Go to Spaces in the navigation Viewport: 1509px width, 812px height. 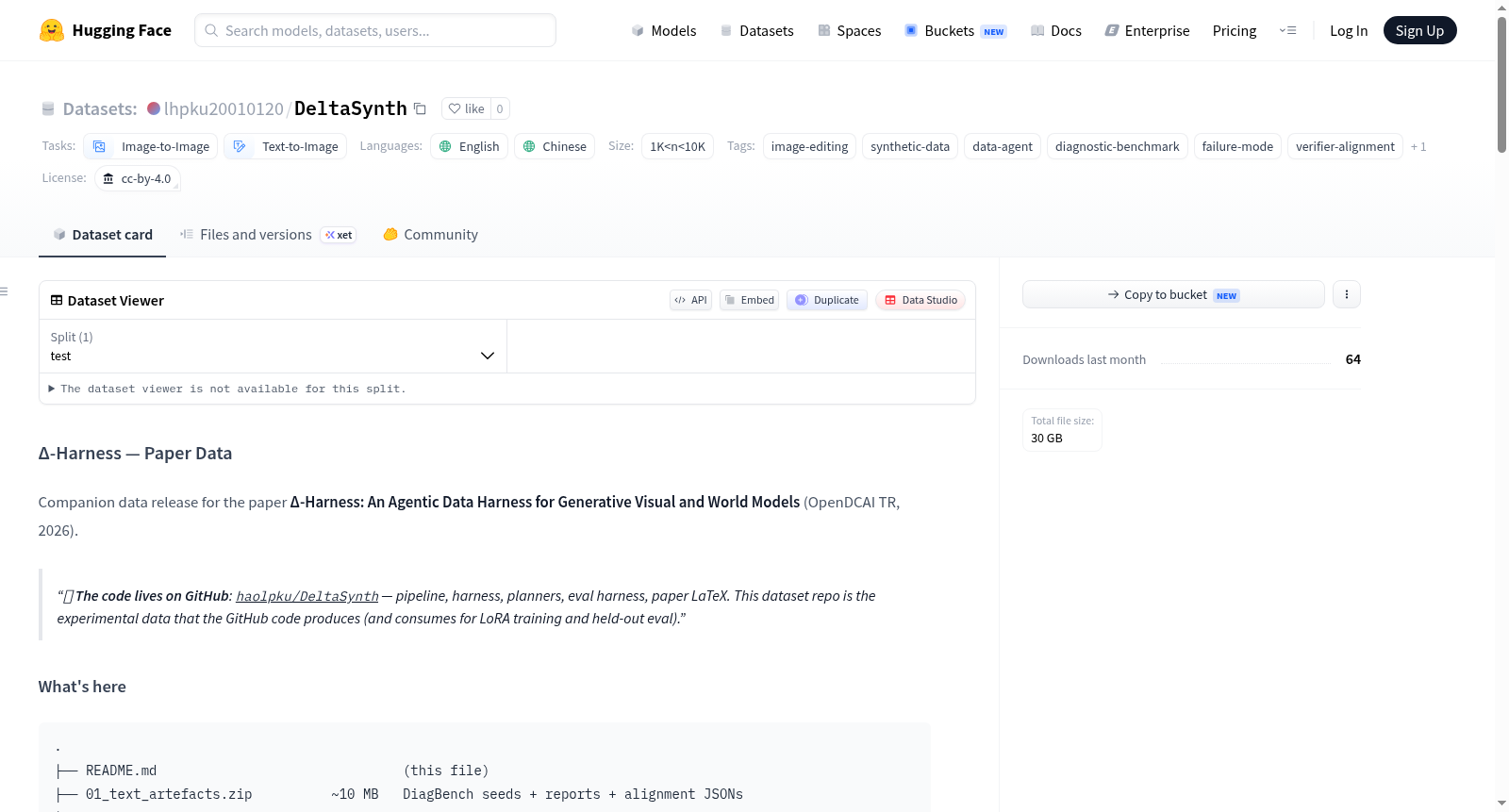(850, 30)
